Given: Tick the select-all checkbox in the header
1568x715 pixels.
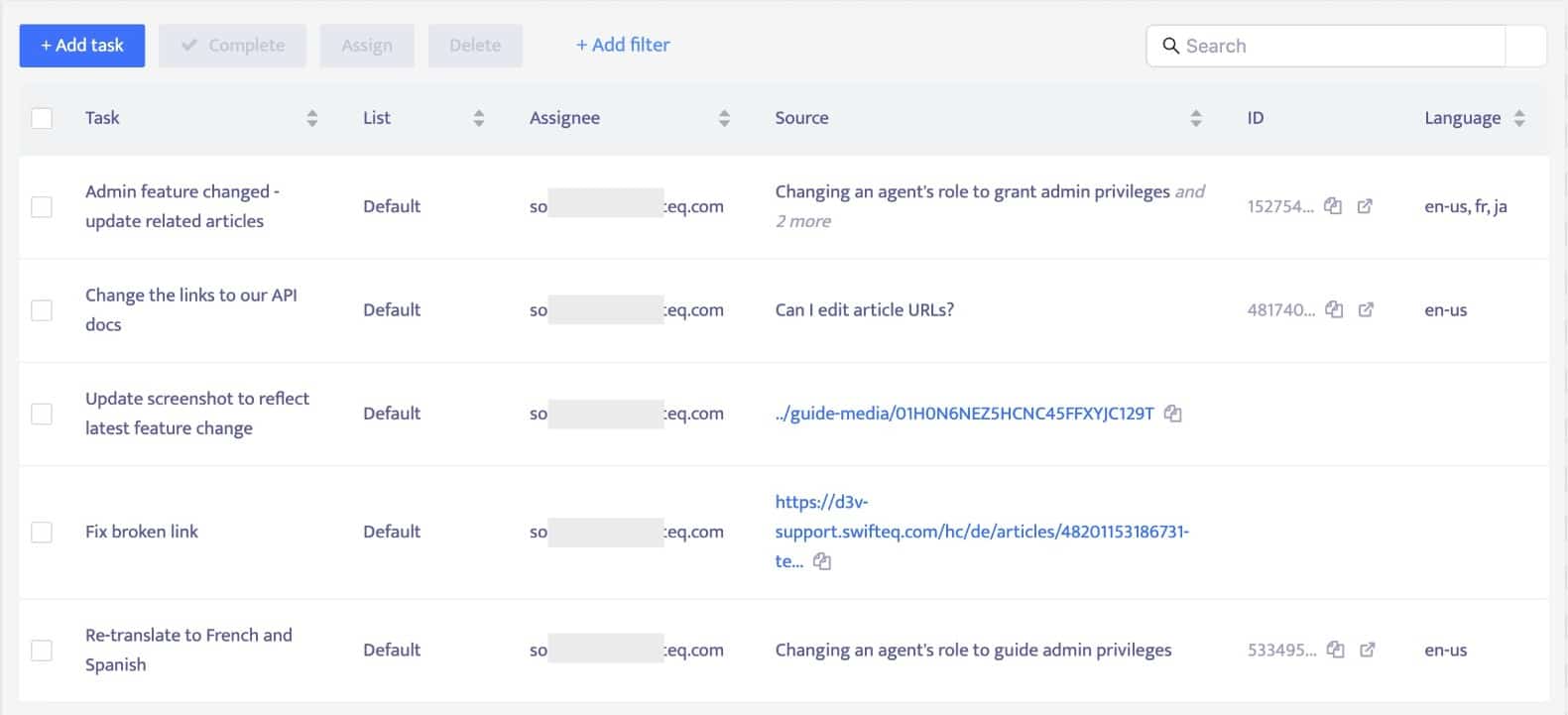Looking at the screenshot, I should point(42,118).
